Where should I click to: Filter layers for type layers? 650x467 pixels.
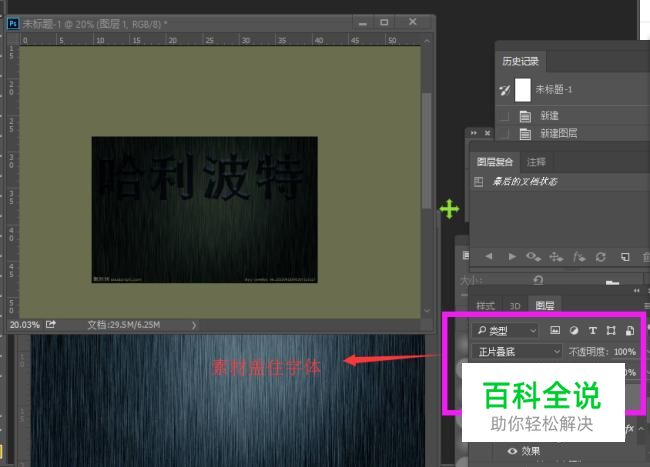click(592, 330)
